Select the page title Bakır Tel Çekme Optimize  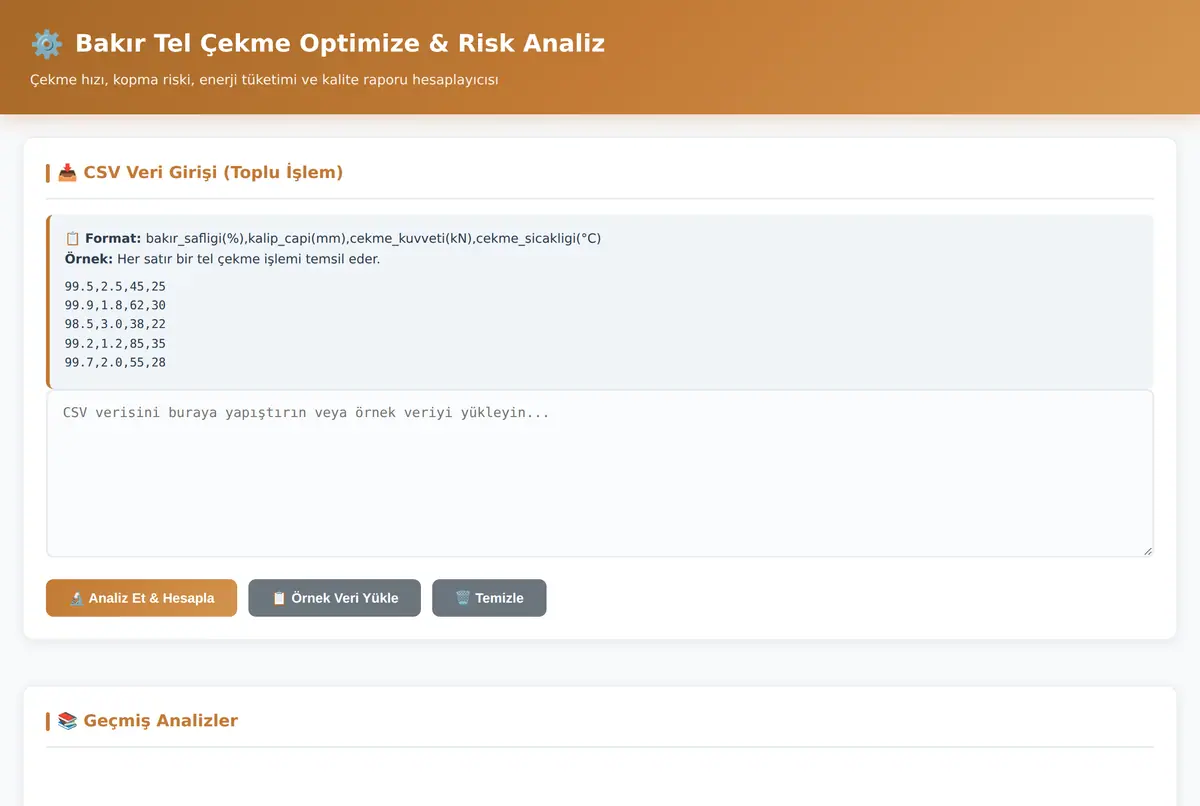[x=340, y=44]
